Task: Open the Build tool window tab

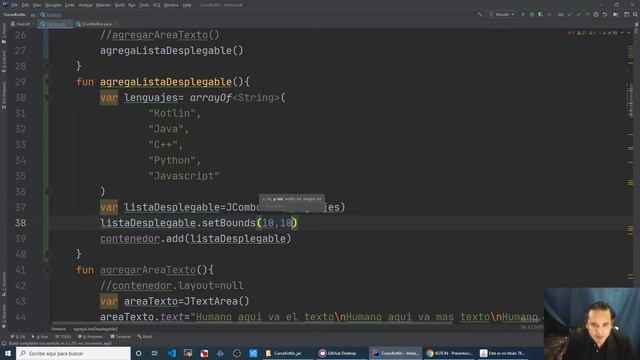Action: [145, 337]
